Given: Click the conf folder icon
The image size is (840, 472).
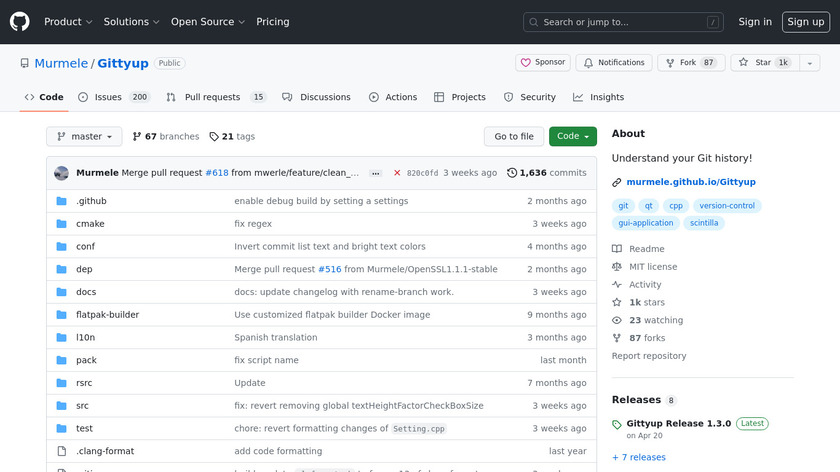Looking at the screenshot, I should (x=62, y=246).
